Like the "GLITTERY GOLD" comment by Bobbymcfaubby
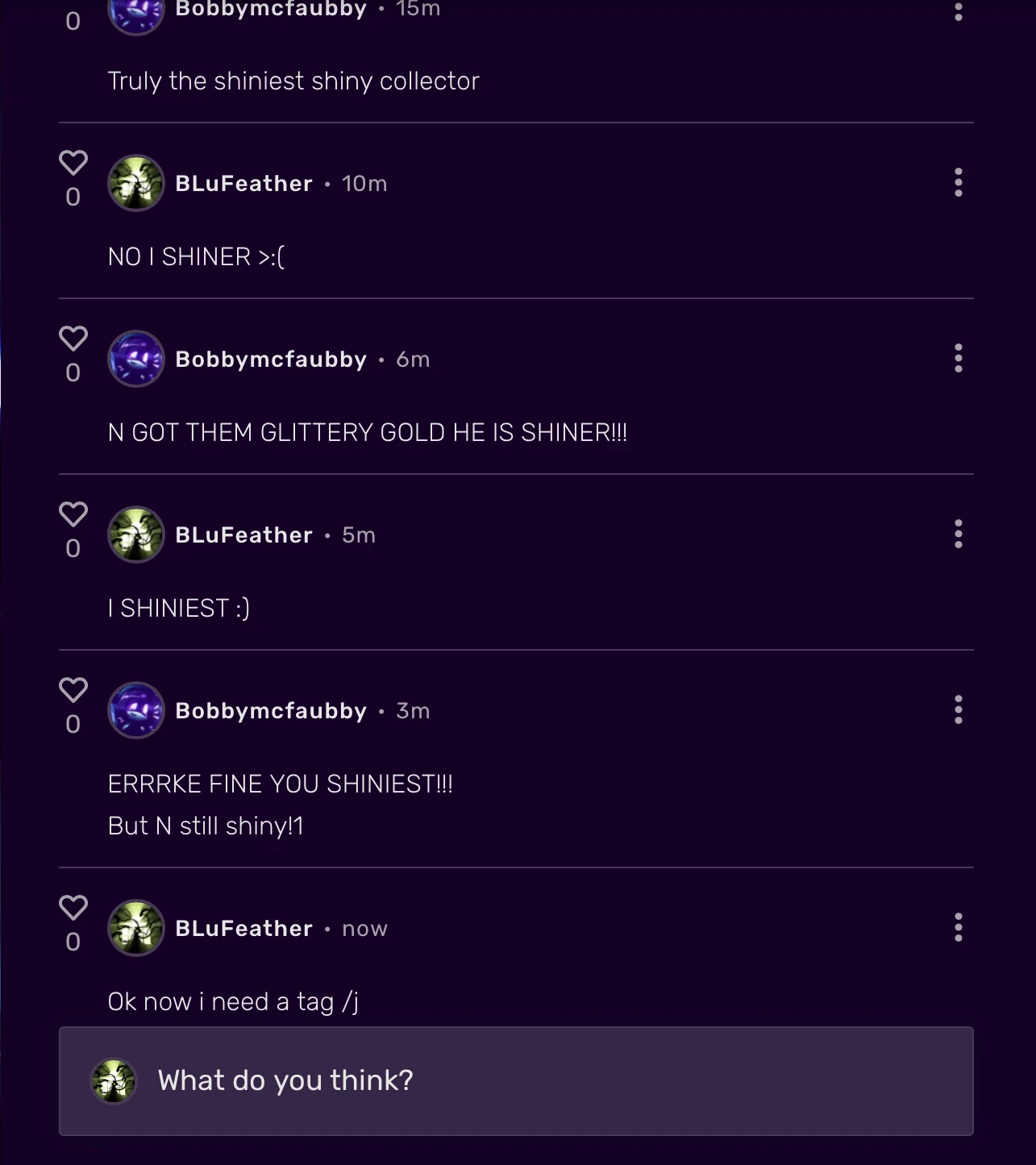The height and width of the screenshot is (1165, 1036). point(73,339)
